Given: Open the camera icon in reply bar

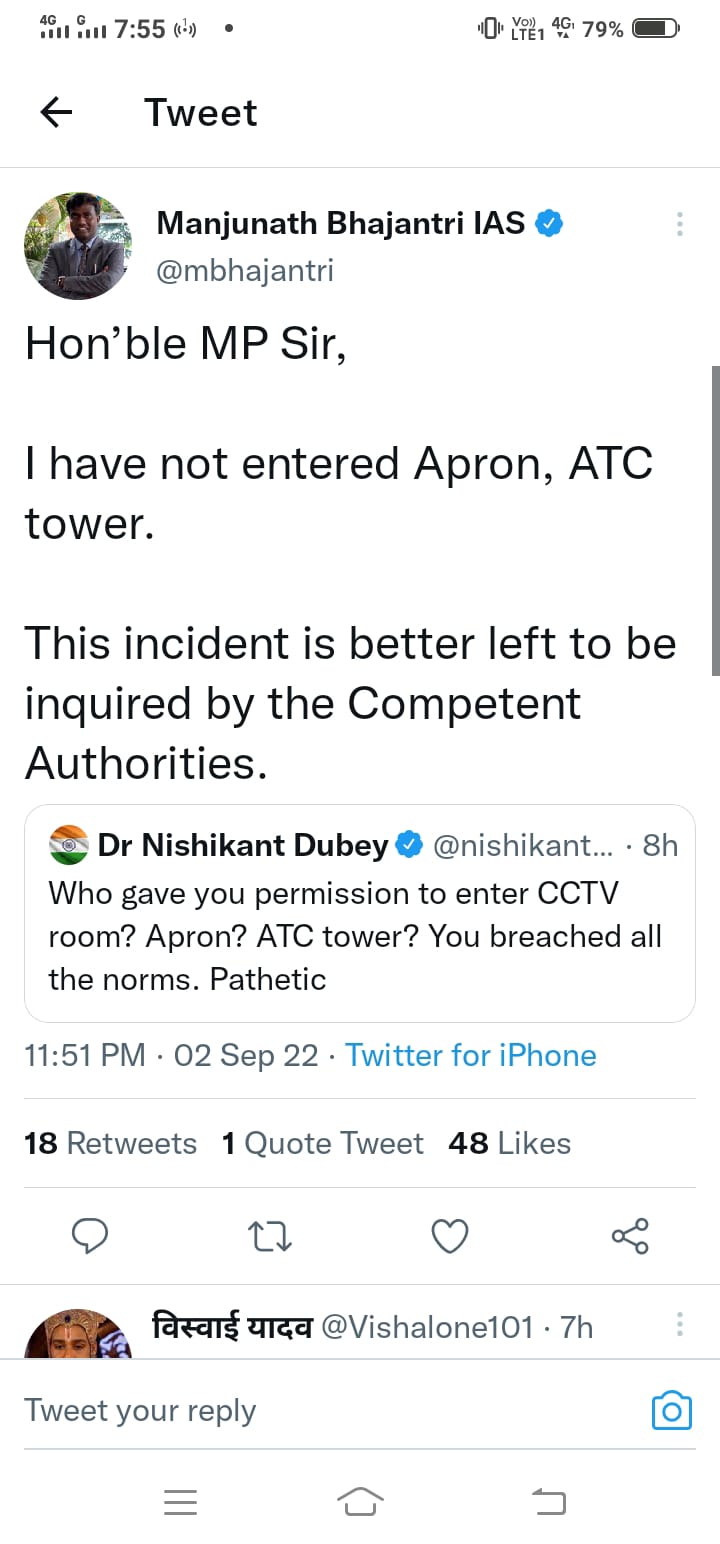Looking at the screenshot, I should click(672, 1410).
